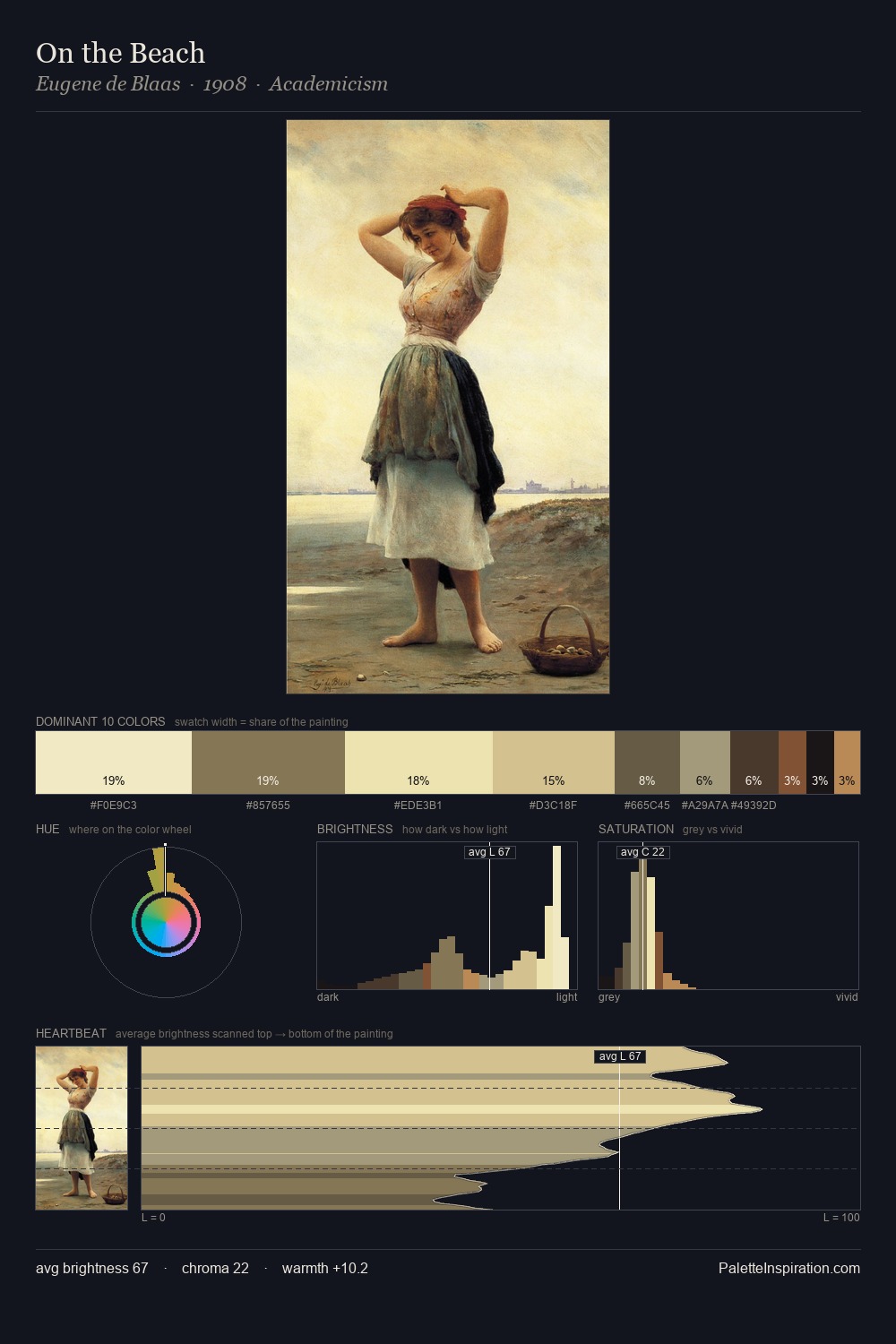Click the 'avg brightness 67' footer stat
896x1344 pixels.
[x=92, y=1268]
